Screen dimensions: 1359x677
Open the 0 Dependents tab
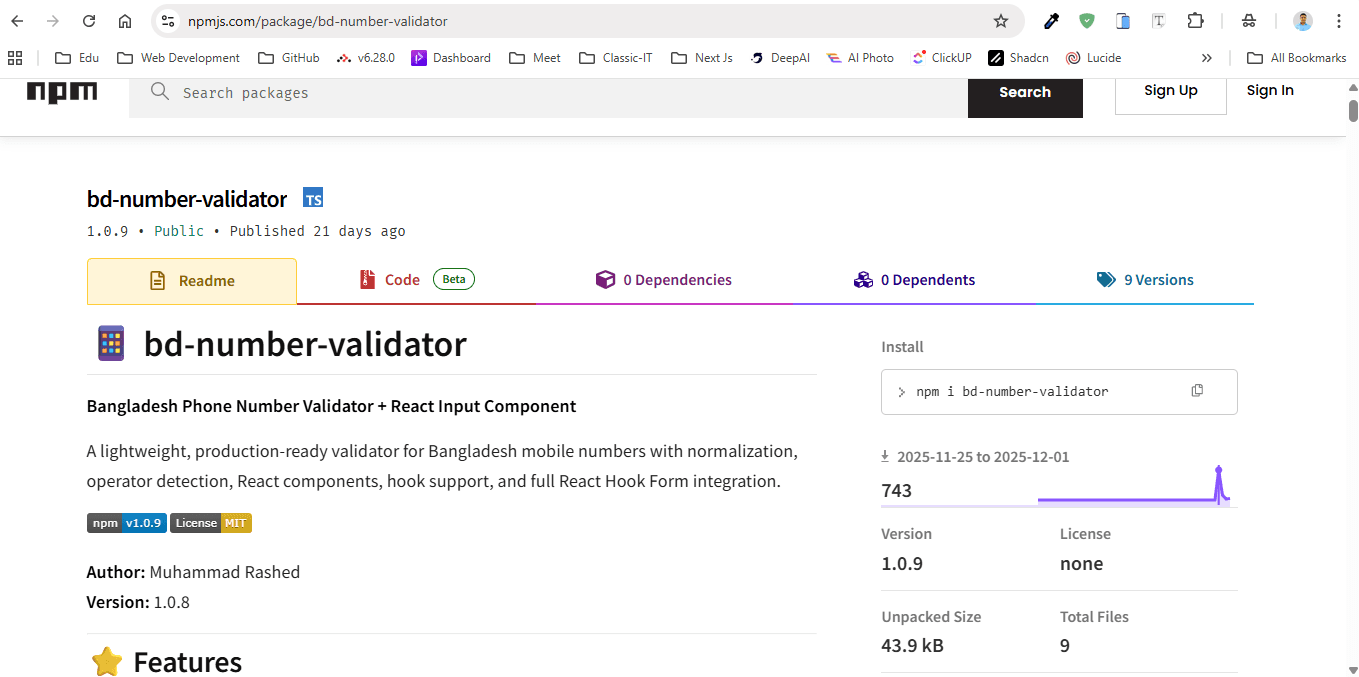tap(914, 280)
